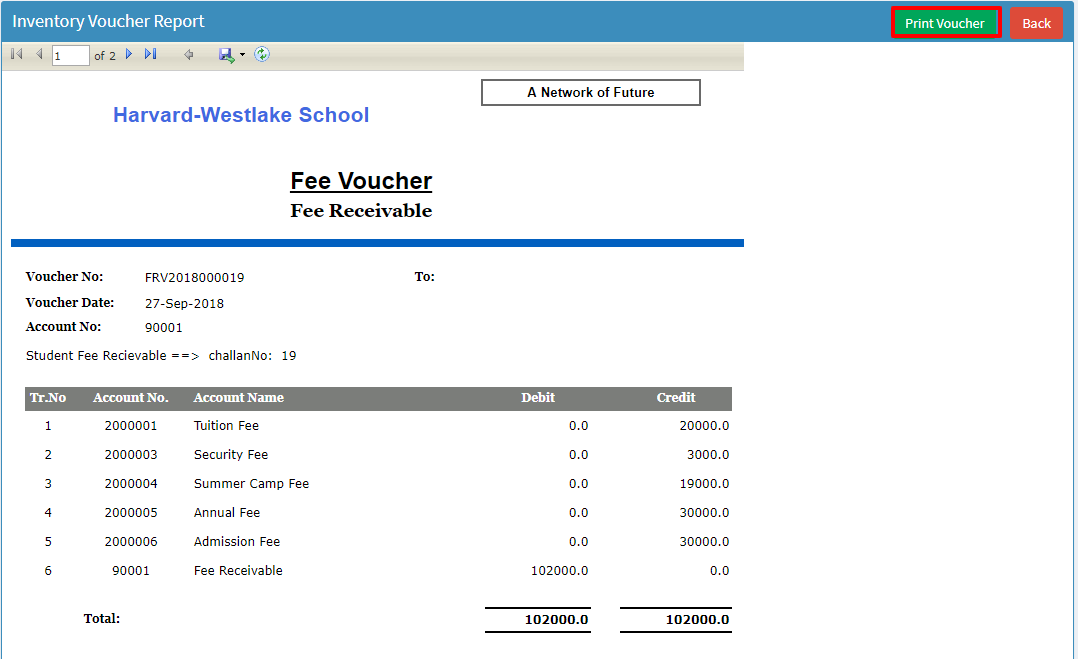Click Tuition Fee credit 20000.0
Screen dimensions: 1078x659
point(704,426)
